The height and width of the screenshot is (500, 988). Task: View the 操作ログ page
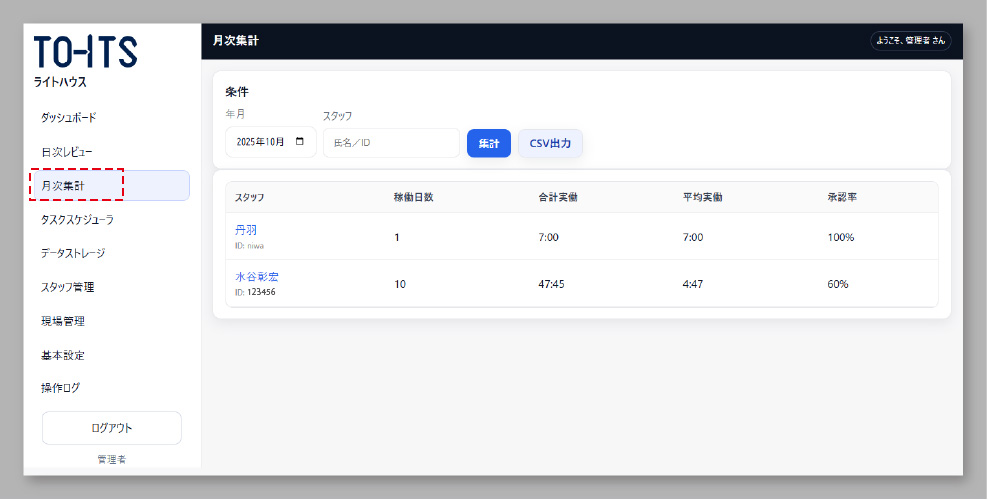60,388
